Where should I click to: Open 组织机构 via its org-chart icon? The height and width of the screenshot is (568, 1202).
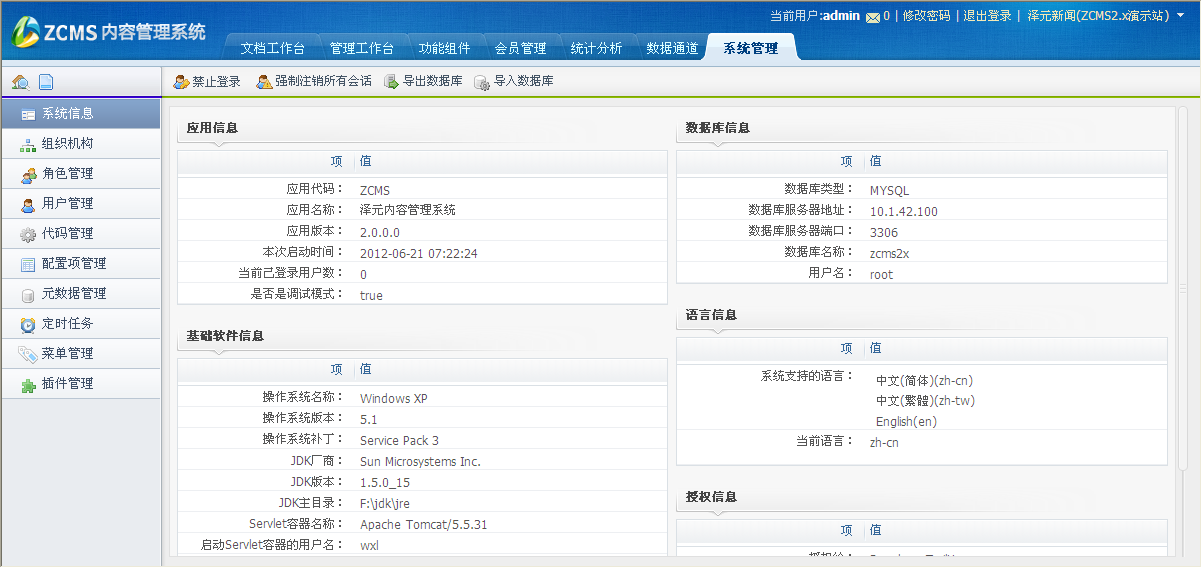pyautogui.click(x=28, y=144)
